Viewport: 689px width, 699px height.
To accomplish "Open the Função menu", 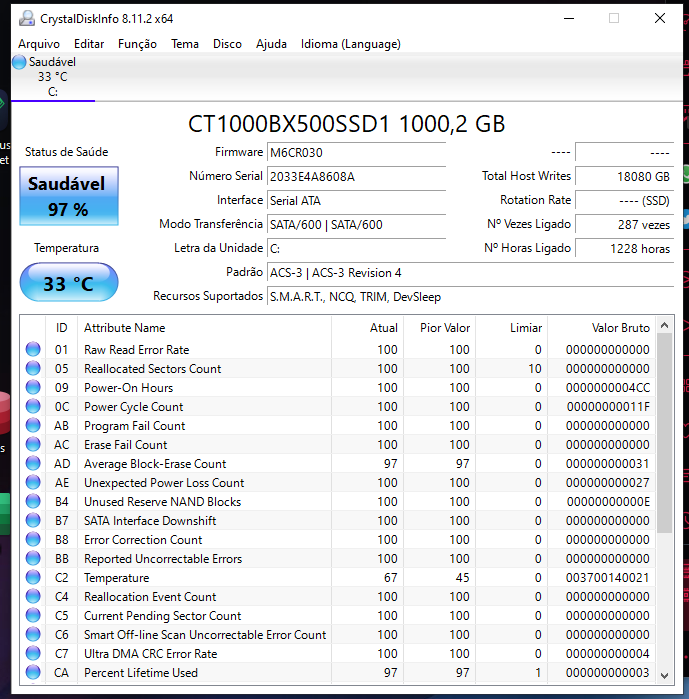I will click(x=137, y=44).
